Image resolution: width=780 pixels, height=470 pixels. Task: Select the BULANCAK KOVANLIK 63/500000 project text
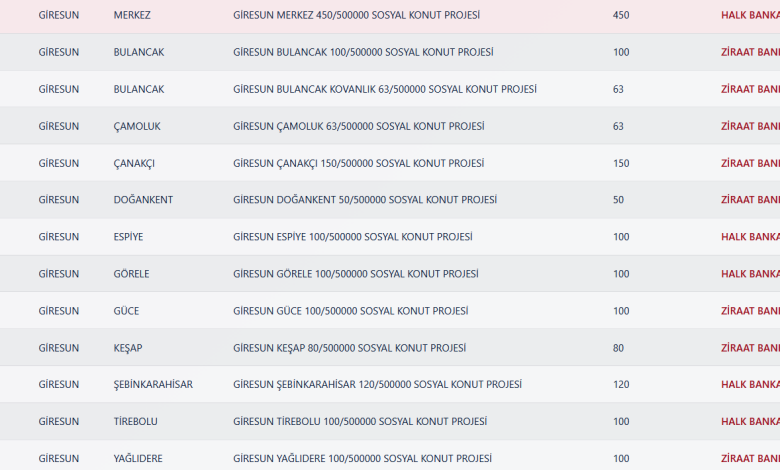(x=384, y=89)
